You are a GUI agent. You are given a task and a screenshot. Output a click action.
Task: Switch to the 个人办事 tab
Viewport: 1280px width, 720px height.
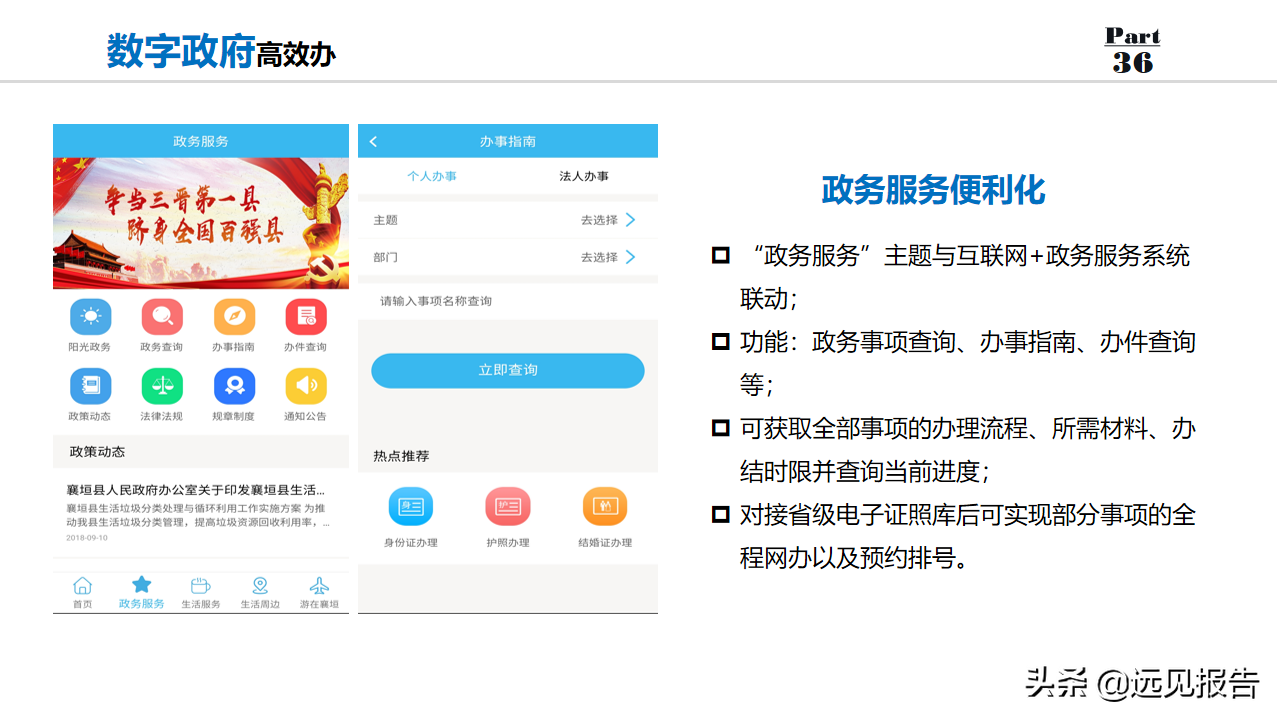(x=432, y=176)
